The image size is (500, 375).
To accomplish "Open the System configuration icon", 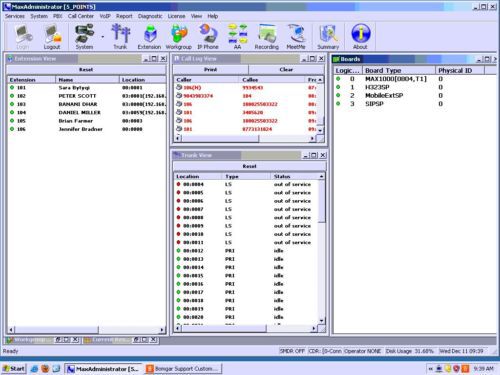I will click(x=84, y=37).
